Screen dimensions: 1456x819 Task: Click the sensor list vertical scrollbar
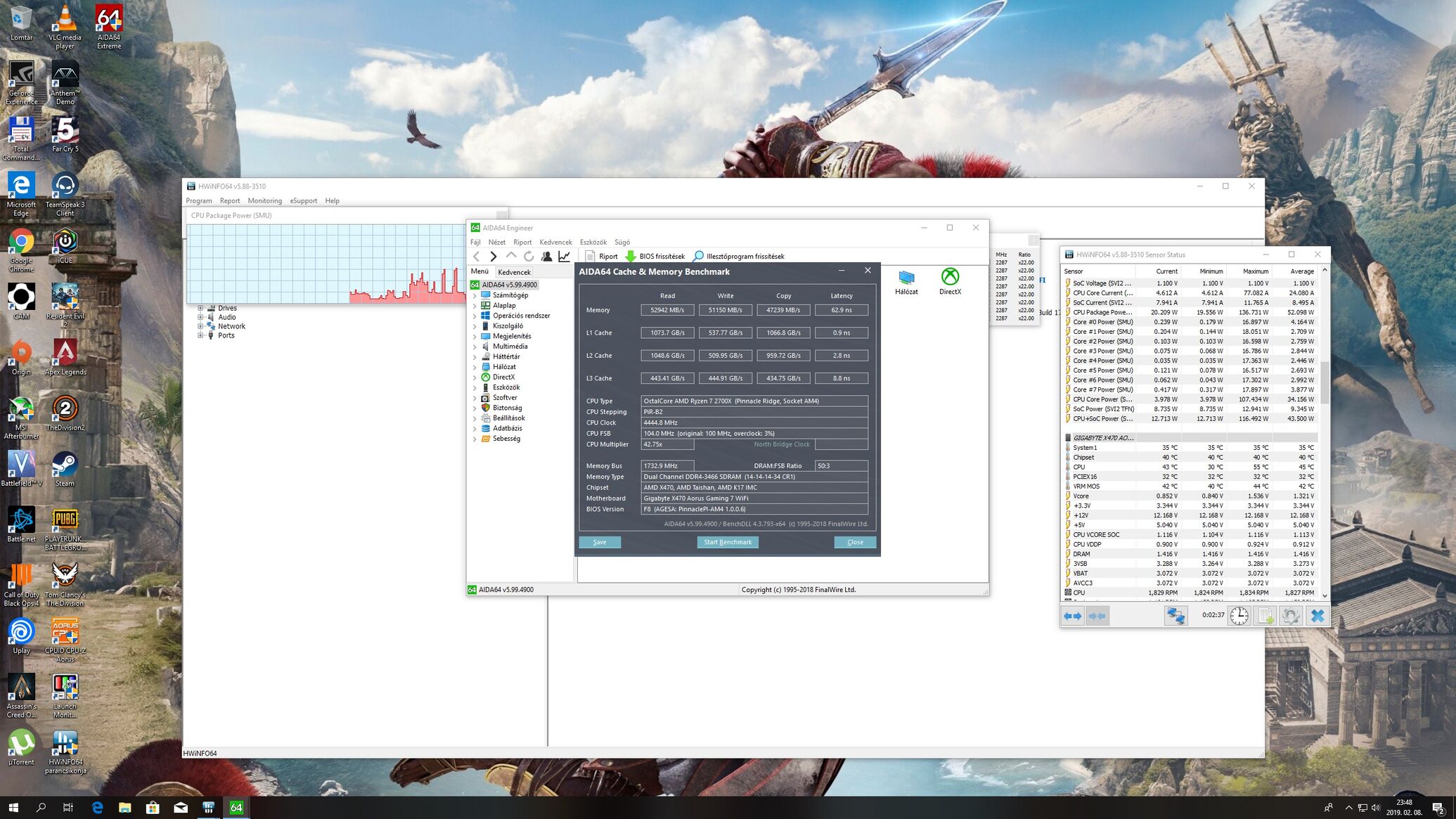pos(1325,382)
